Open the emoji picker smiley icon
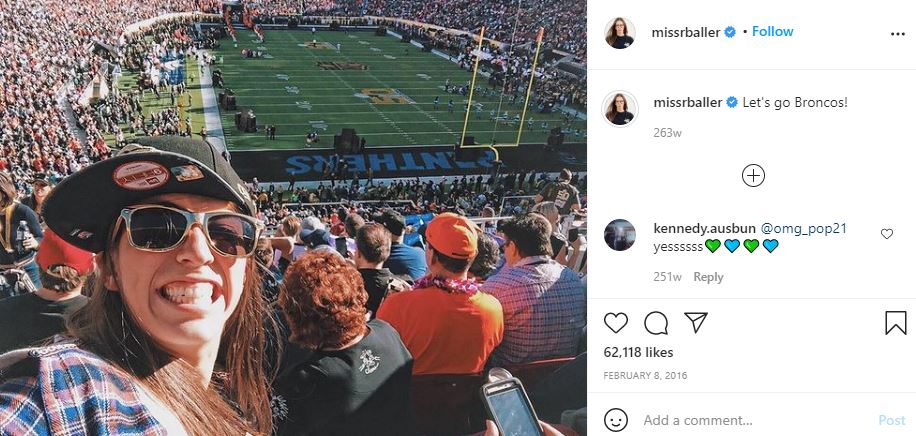The width and height of the screenshot is (916, 436). [x=616, y=420]
